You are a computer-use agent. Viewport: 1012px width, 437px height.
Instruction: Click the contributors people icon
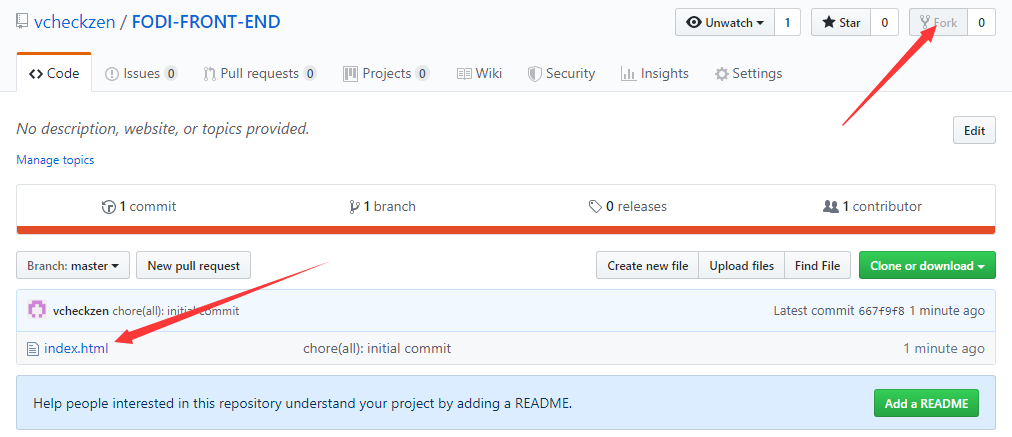tap(831, 207)
